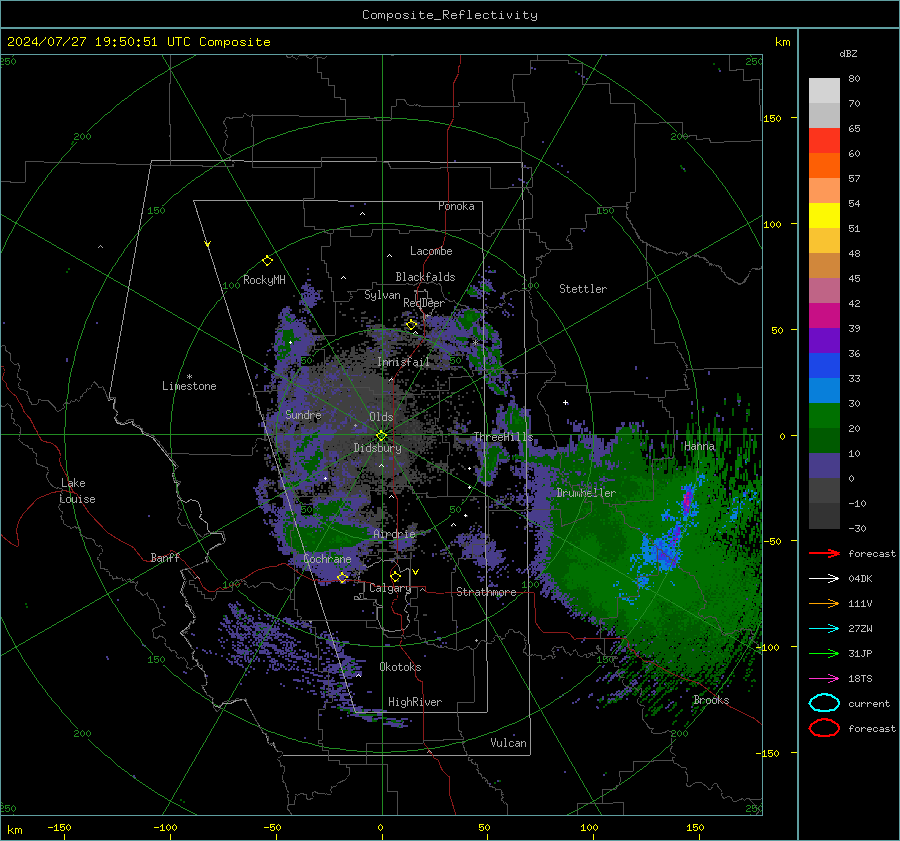900x841 pixels.
Task: Click the Stettler city label
Action: click(x=583, y=289)
